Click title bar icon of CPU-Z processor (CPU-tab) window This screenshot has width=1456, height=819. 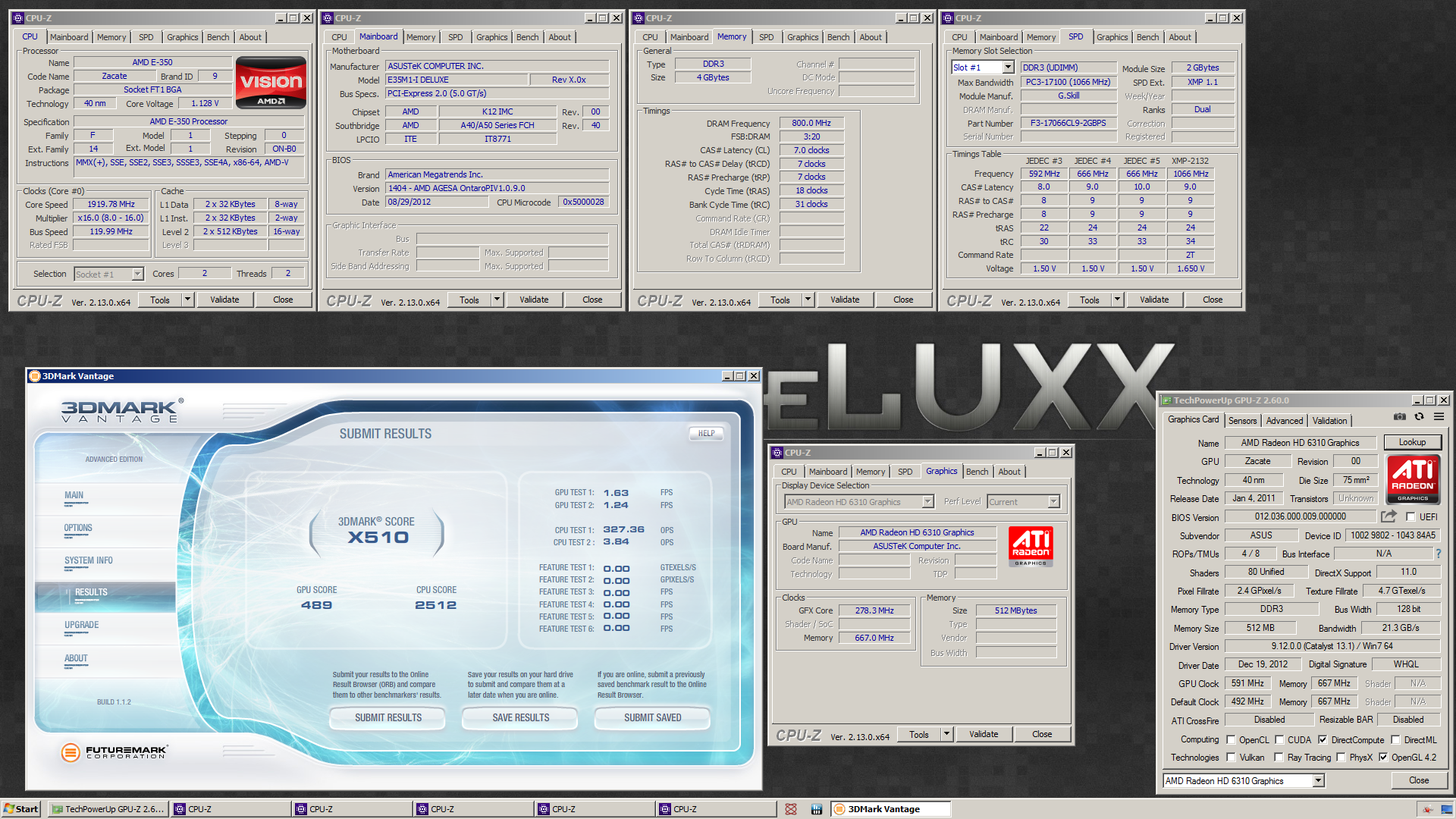18,18
